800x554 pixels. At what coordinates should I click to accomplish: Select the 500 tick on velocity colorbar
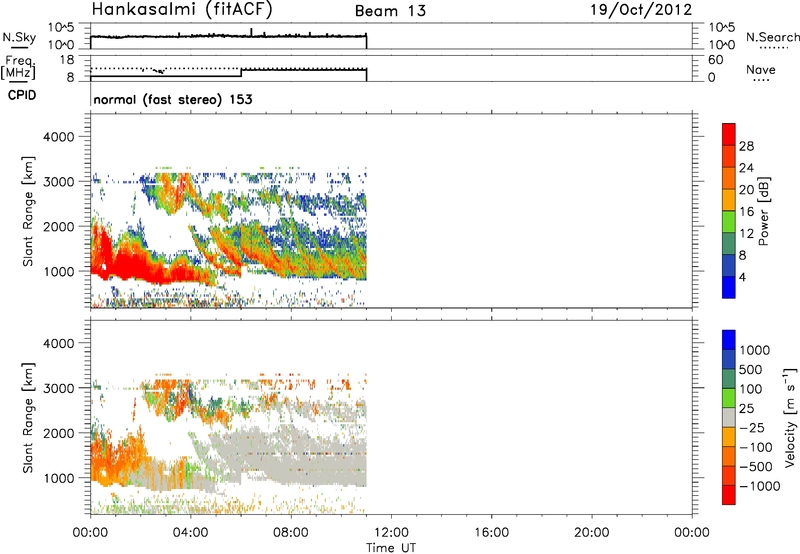pos(751,369)
